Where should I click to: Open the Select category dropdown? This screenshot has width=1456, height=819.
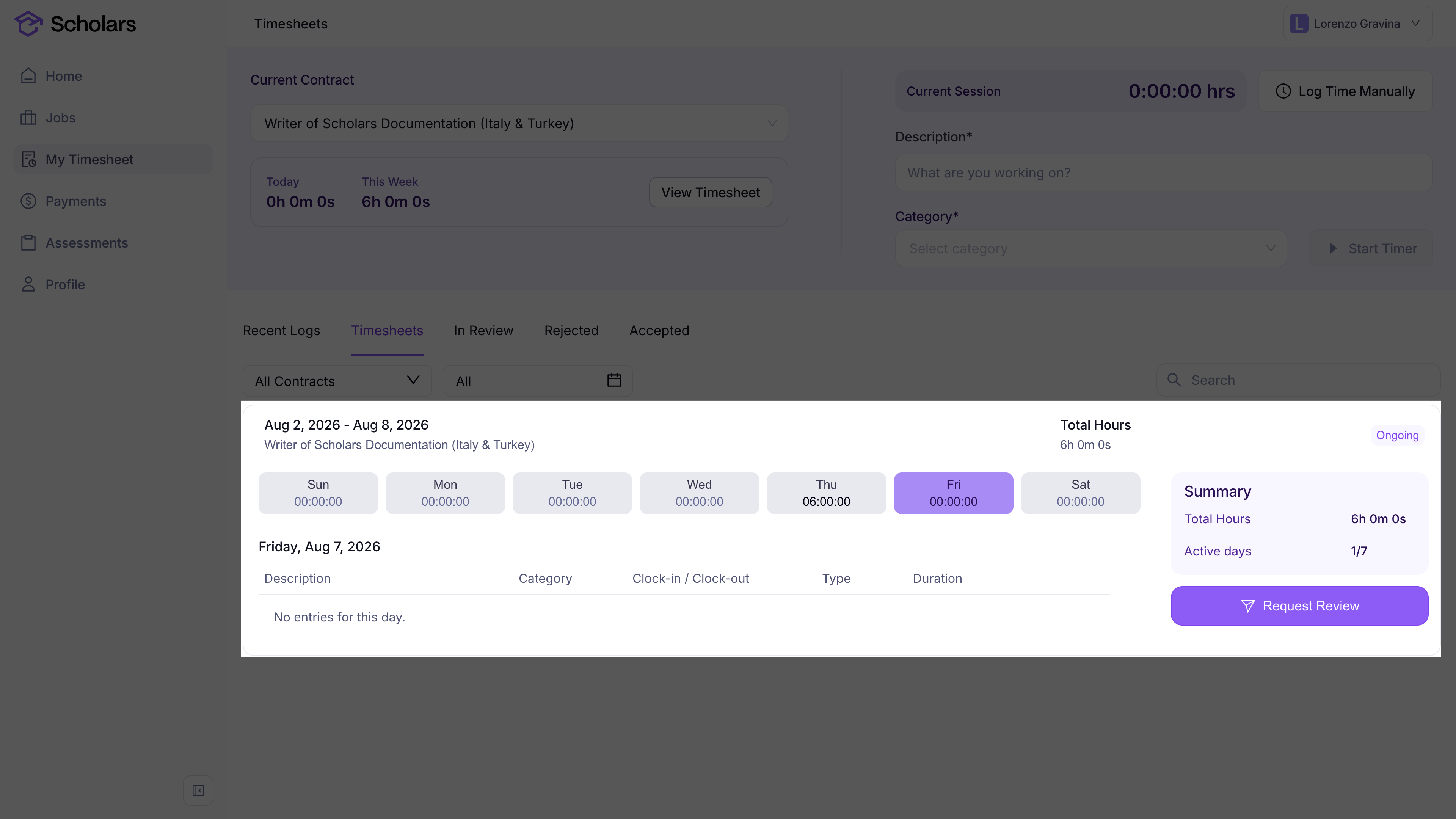[x=1091, y=249]
